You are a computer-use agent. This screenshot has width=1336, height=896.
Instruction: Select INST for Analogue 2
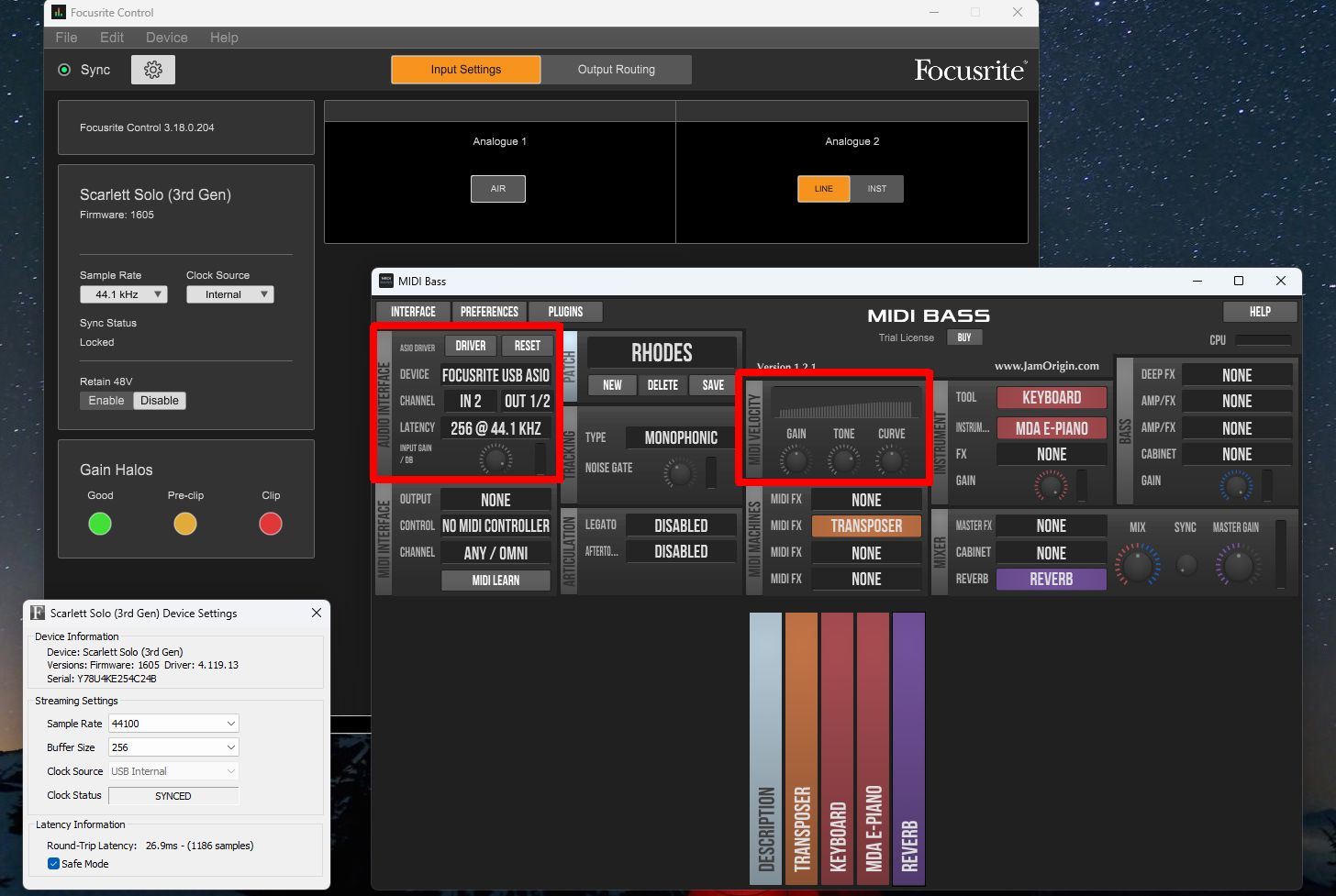(x=877, y=189)
